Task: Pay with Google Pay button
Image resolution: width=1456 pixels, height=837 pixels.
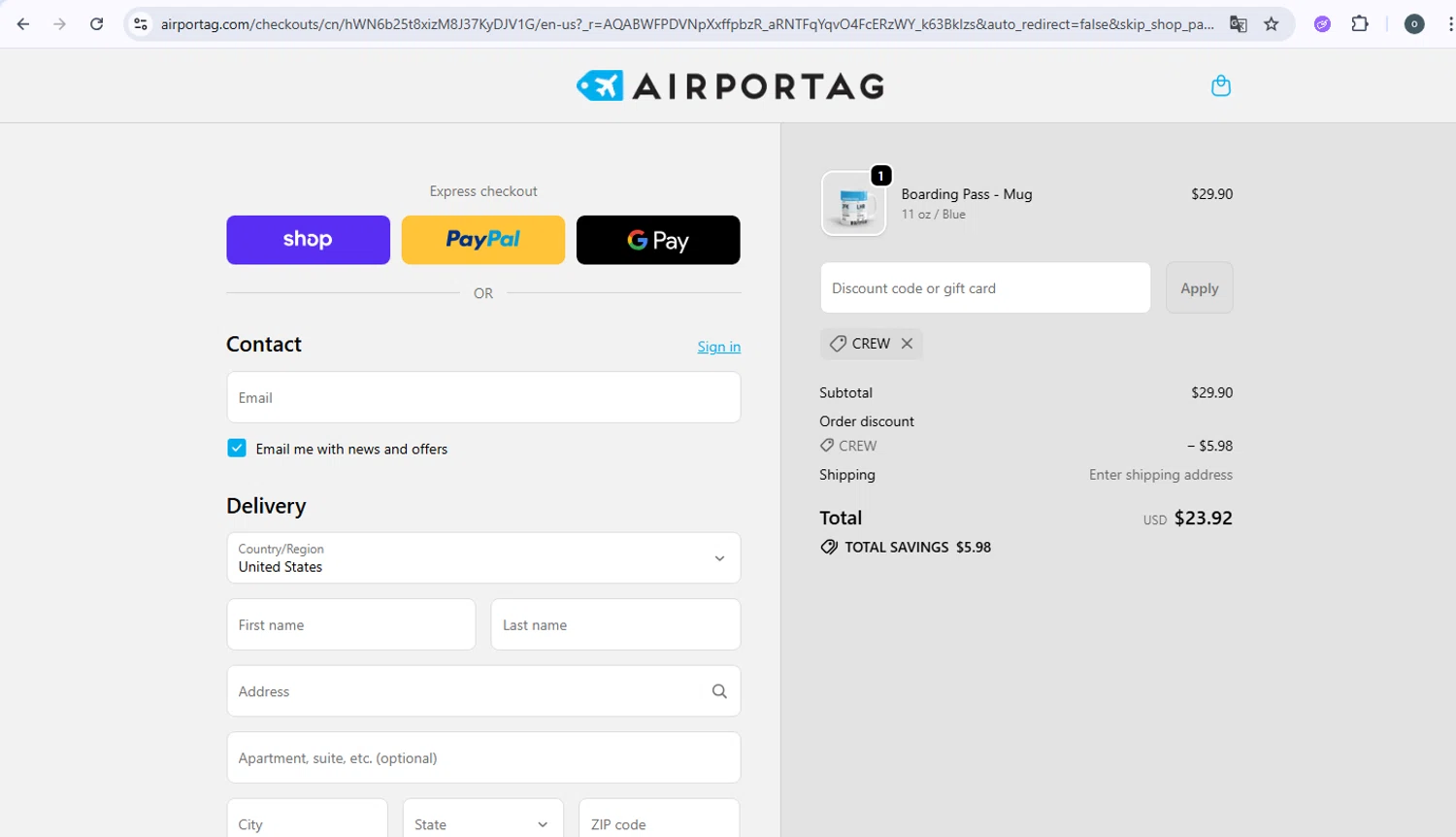Action: click(x=658, y=240)
